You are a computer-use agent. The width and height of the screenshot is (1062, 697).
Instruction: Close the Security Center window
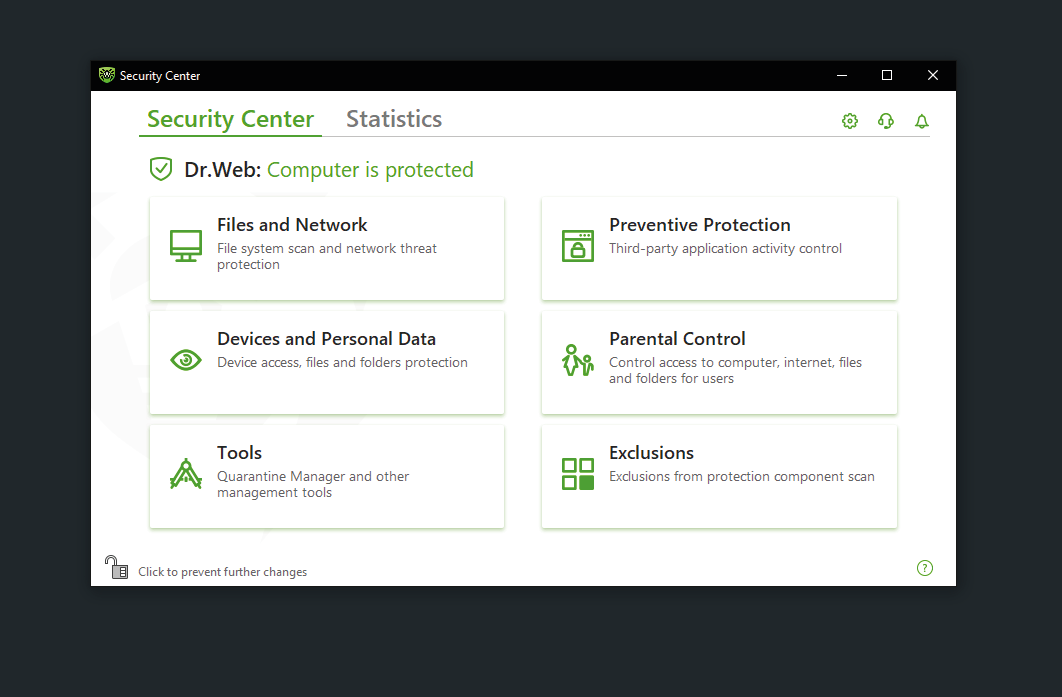(933, 75)
